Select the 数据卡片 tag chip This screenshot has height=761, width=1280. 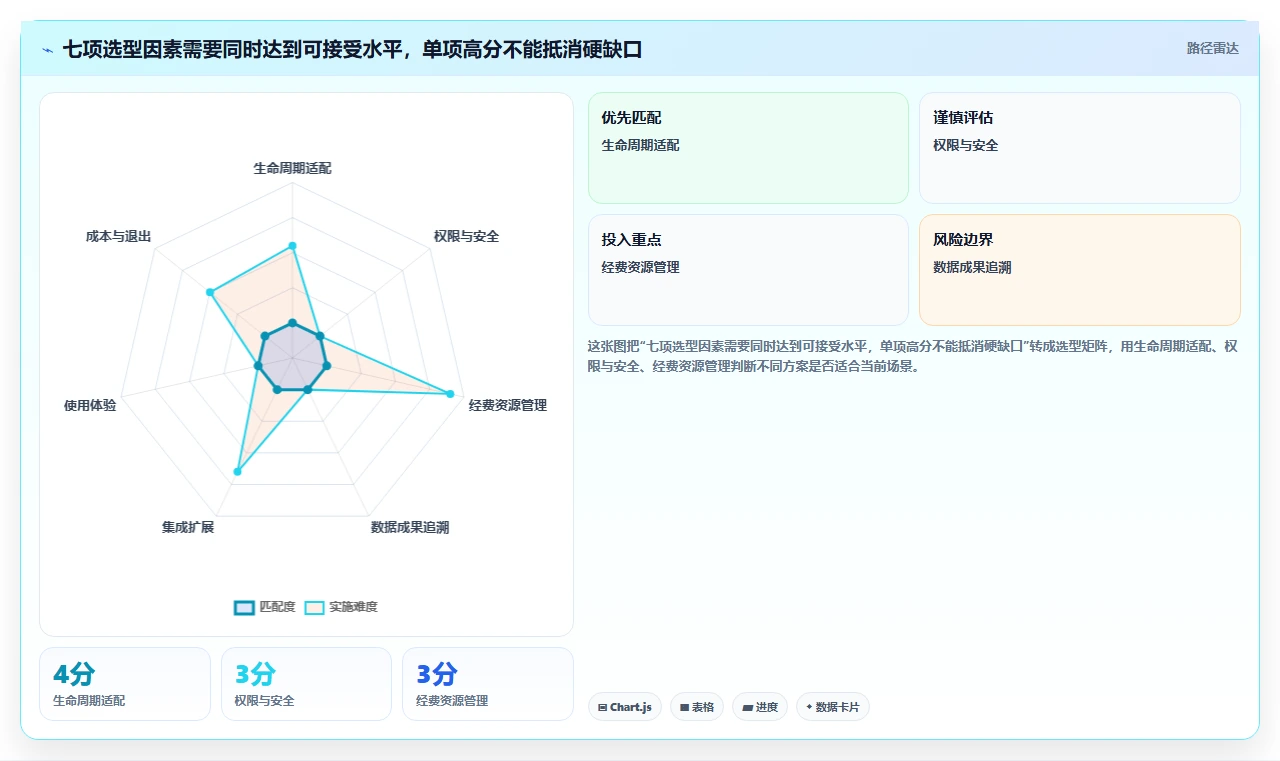point(833,707)
